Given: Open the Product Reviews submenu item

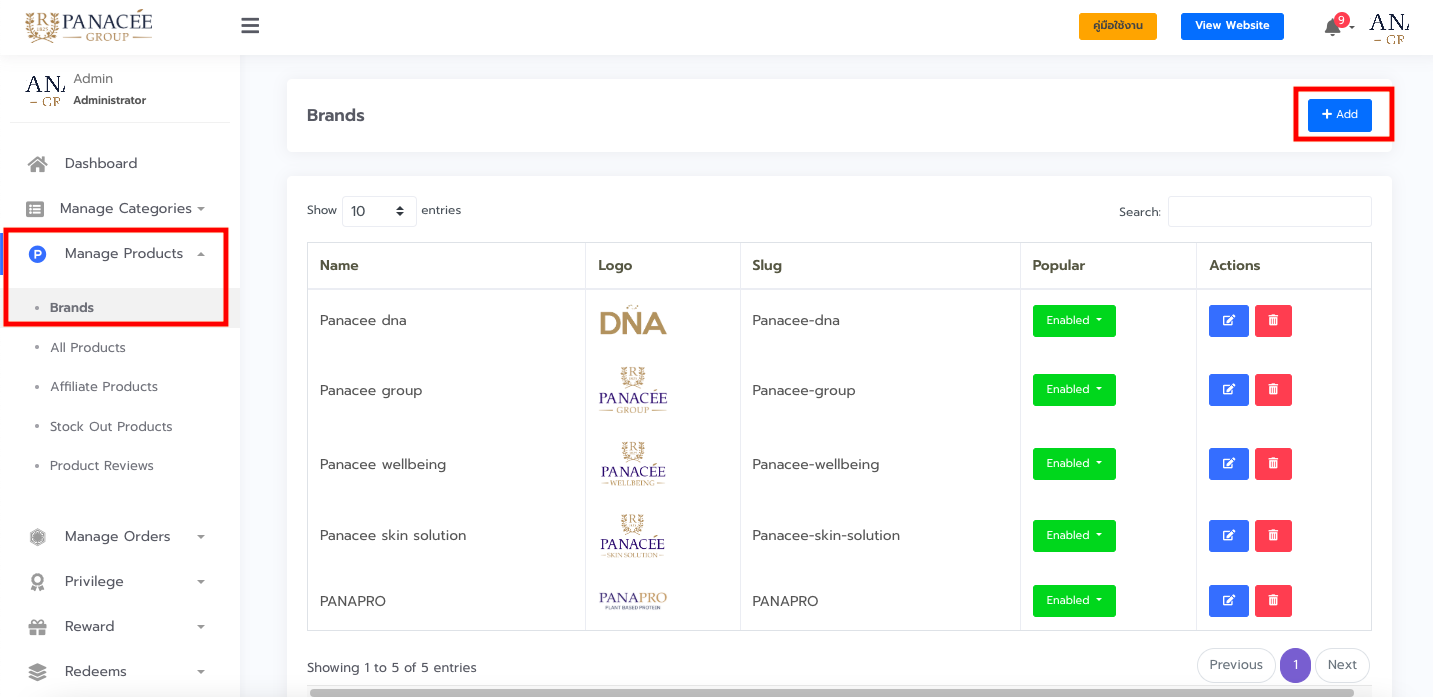Looking at the screenshot, I should pos(102,466).
